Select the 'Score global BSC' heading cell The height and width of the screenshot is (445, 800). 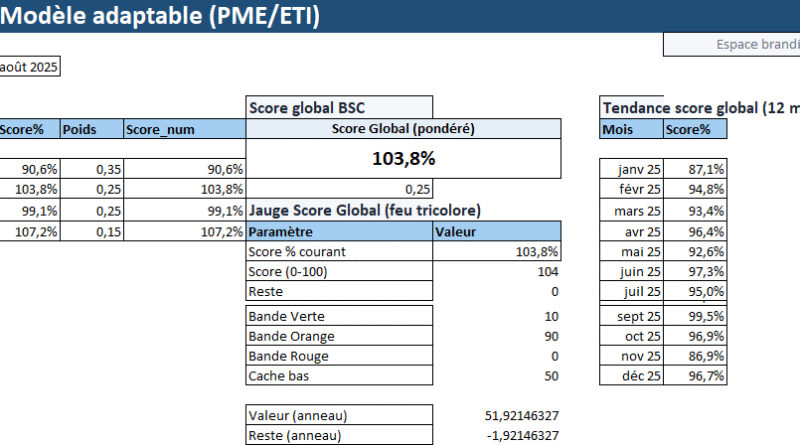[339, 108]
